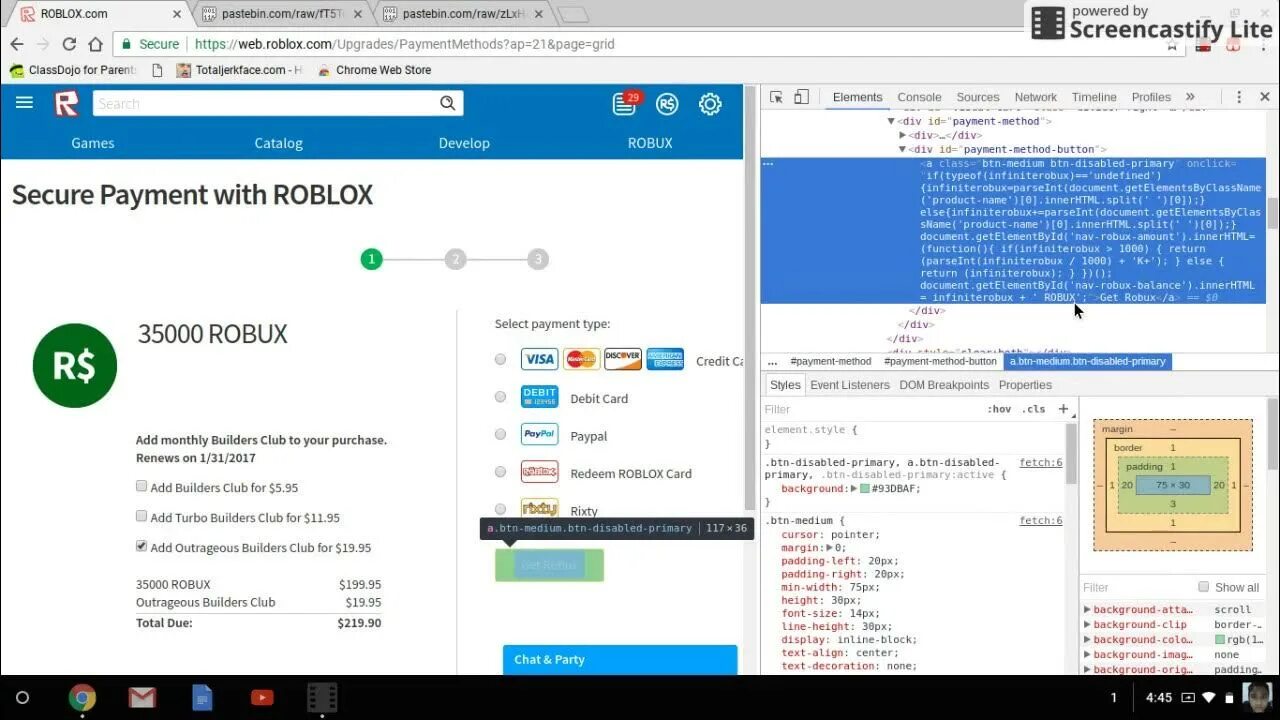1280x720 pixels.
Task: Click the green Secure padlock in the address bar
Action: pos(125,44)
